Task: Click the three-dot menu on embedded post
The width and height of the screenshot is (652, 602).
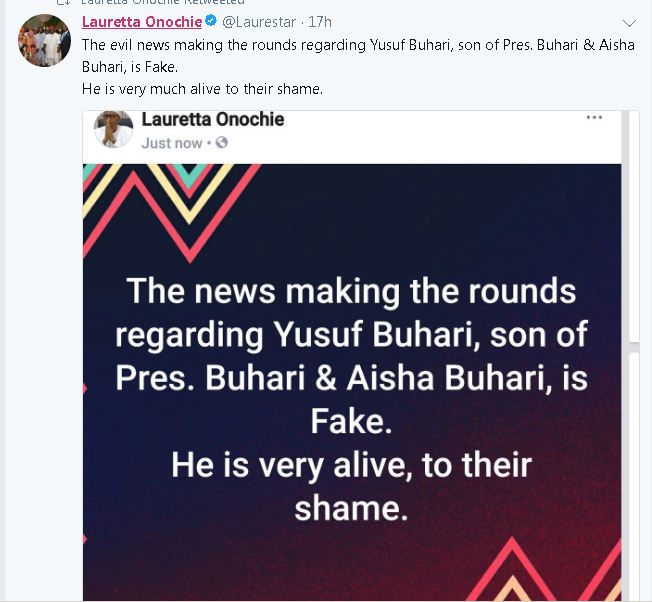Action: pos(594,118)
